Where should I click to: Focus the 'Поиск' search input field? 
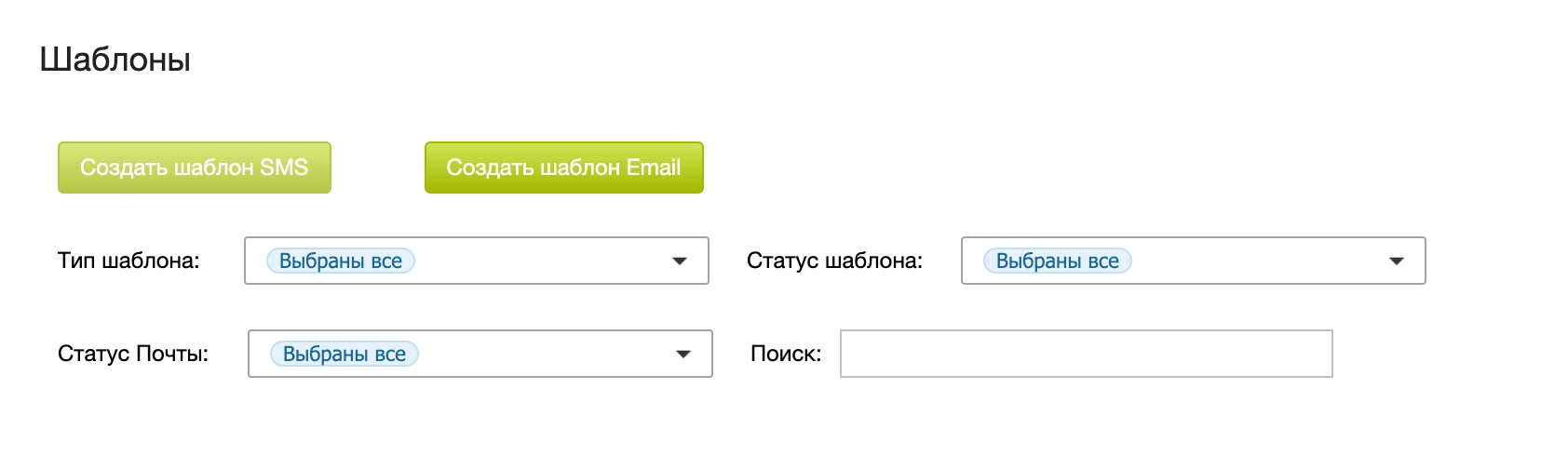point(1086,354)
